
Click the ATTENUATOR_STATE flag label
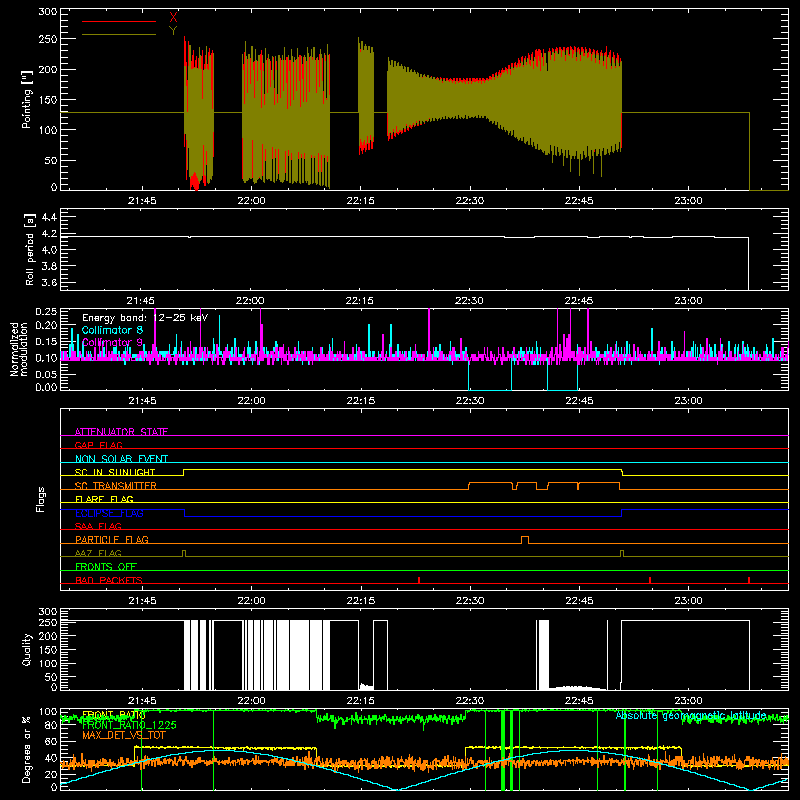(x=121, y=432)
